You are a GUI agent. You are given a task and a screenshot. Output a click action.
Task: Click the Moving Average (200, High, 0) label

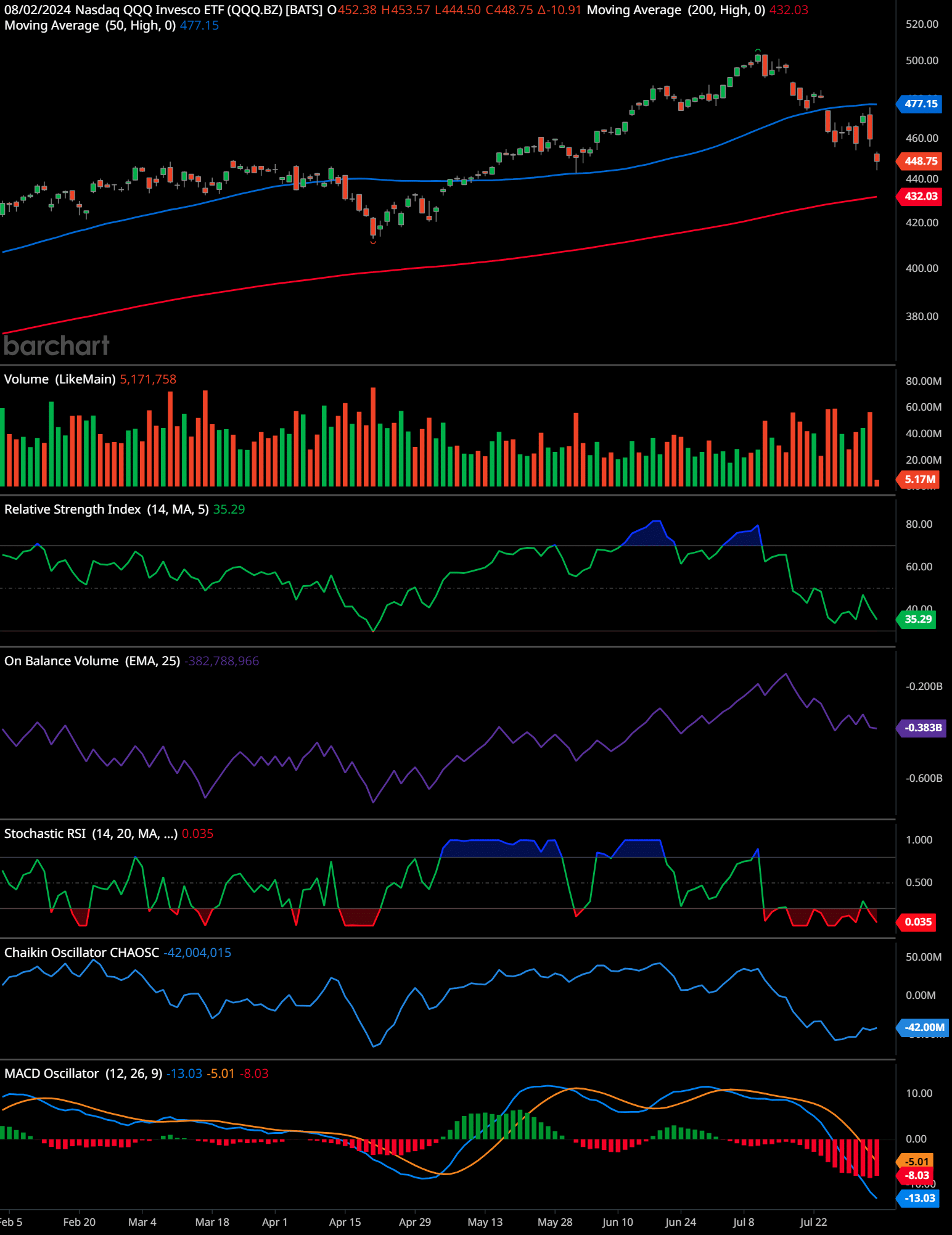(x=676, y=10)
